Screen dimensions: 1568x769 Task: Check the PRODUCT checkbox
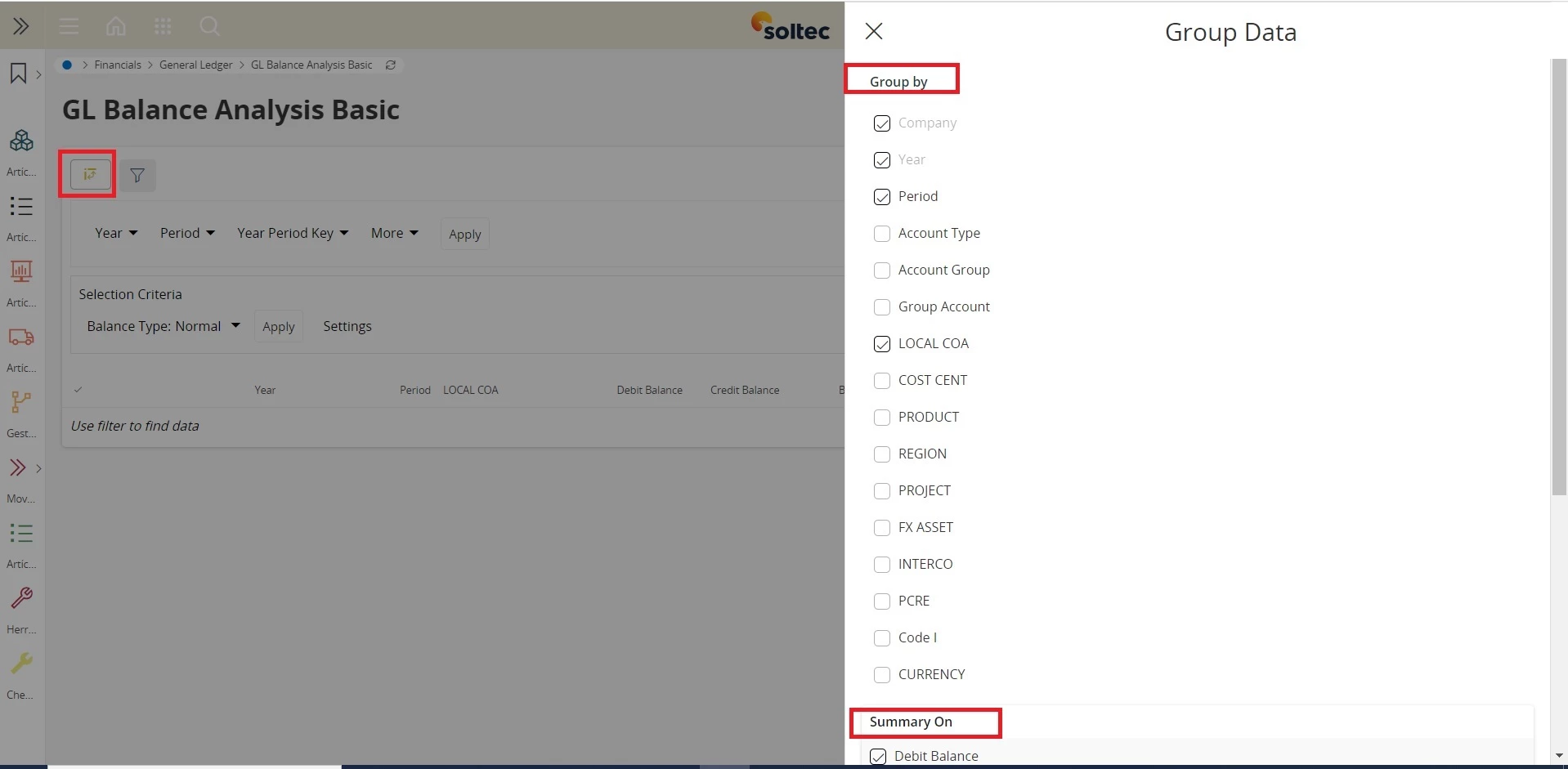pyautogui.click(x=882, y=418)
